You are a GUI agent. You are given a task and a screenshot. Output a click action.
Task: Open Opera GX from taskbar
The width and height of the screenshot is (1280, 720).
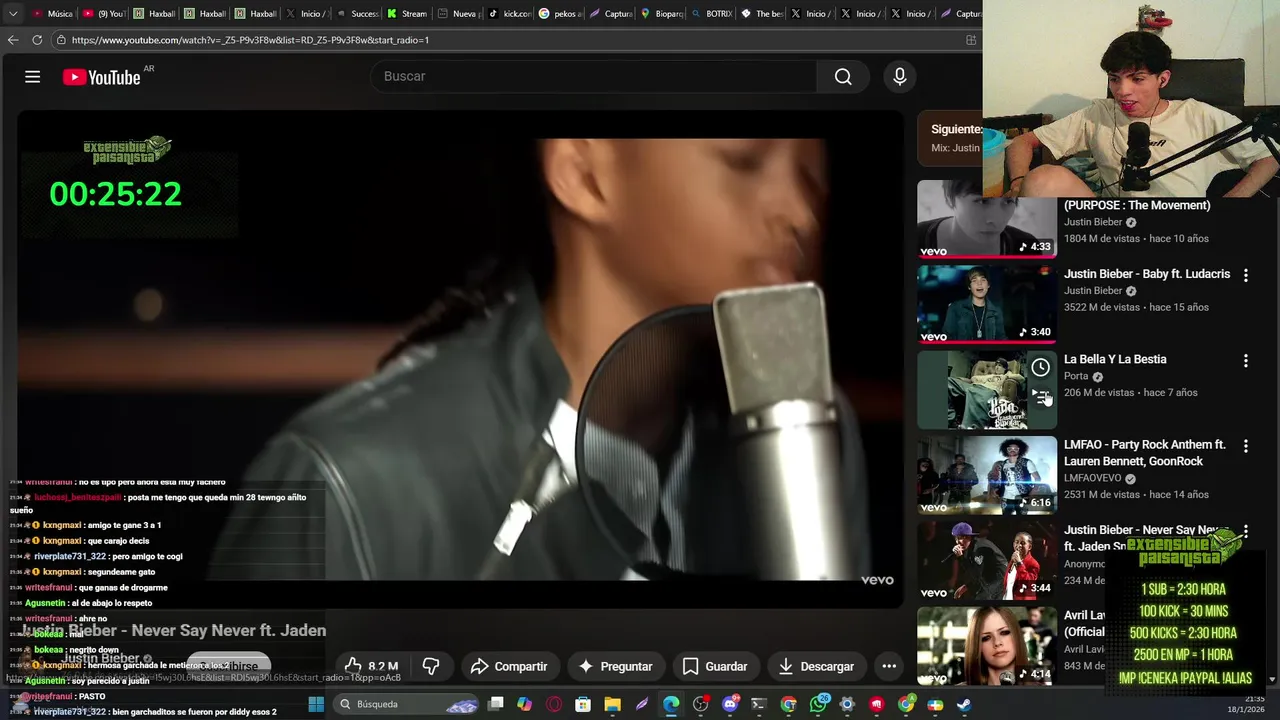pyautogui.click(x=554, y=704)
